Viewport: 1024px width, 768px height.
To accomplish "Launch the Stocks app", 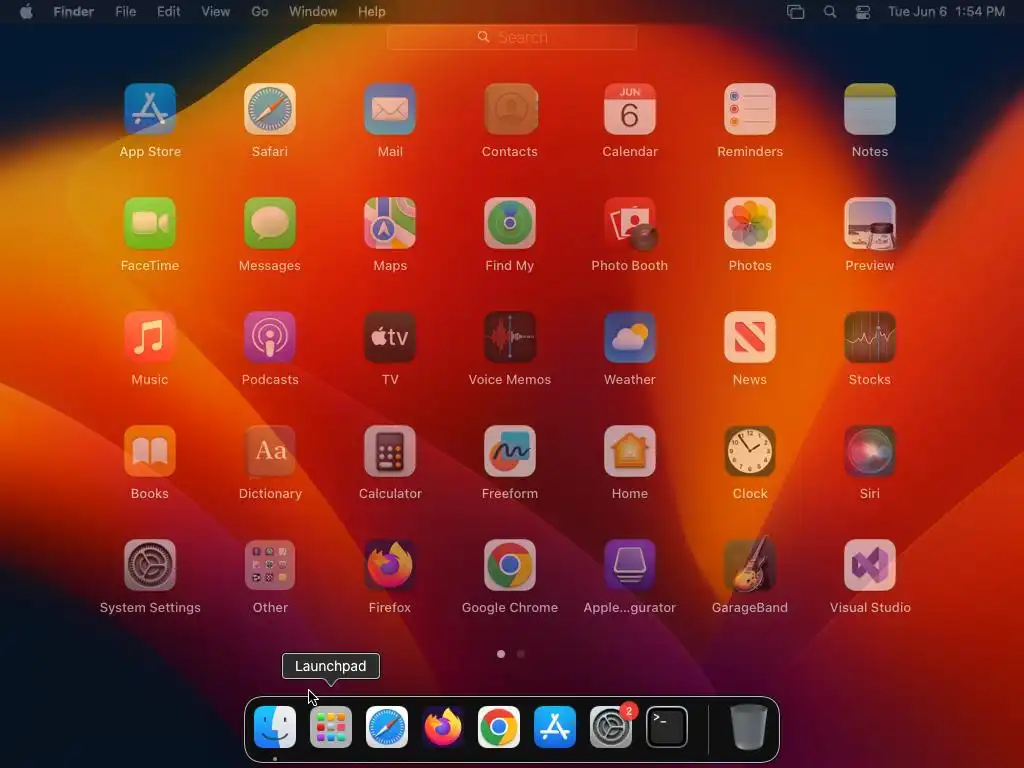I will [x=870, y=337].
